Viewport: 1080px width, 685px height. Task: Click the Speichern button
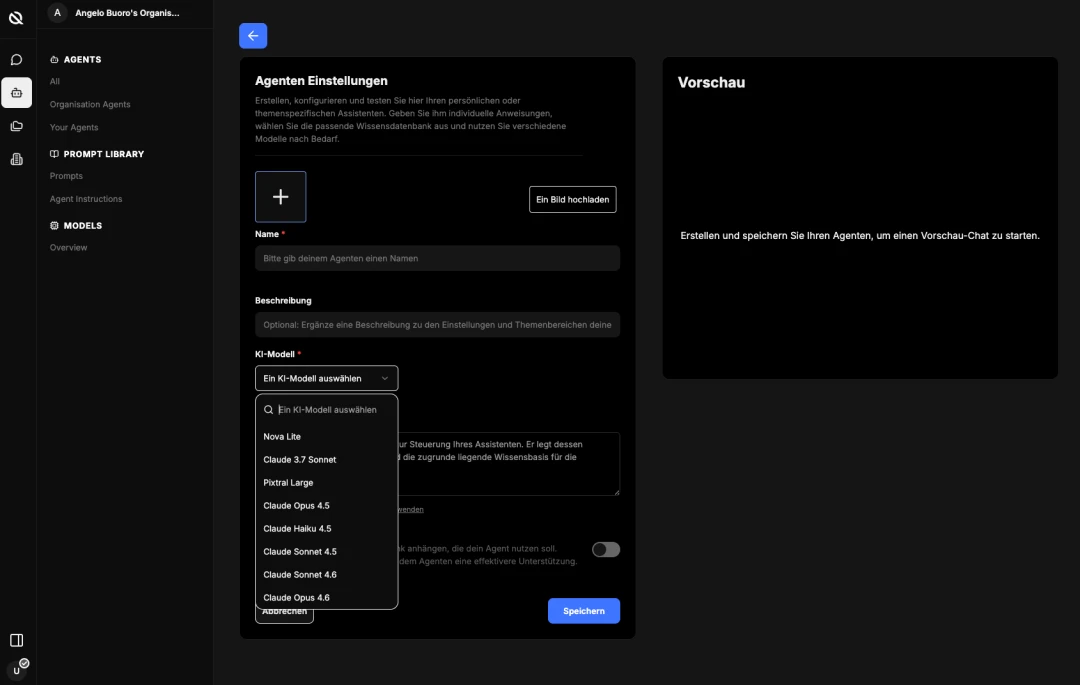coord(583,611)
